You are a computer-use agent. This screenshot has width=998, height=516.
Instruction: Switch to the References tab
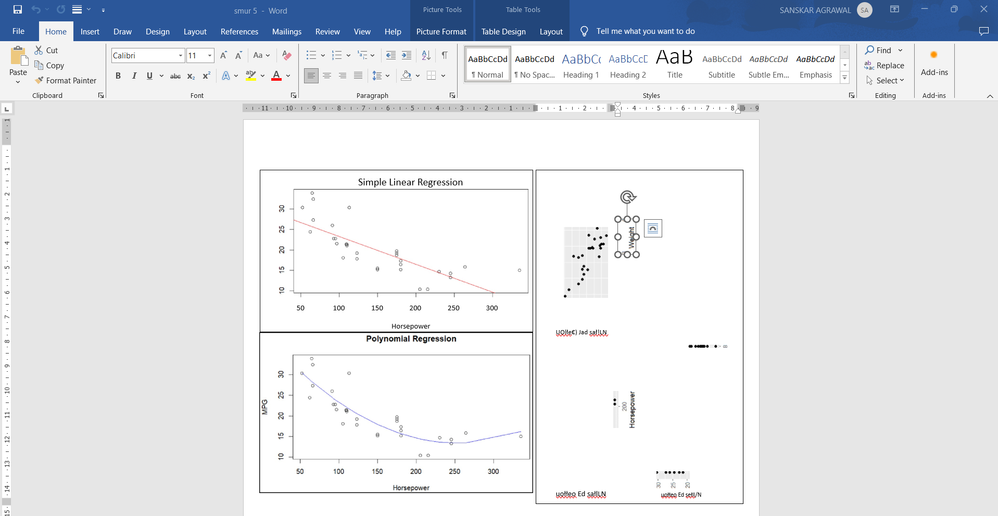tap(239, 31)
